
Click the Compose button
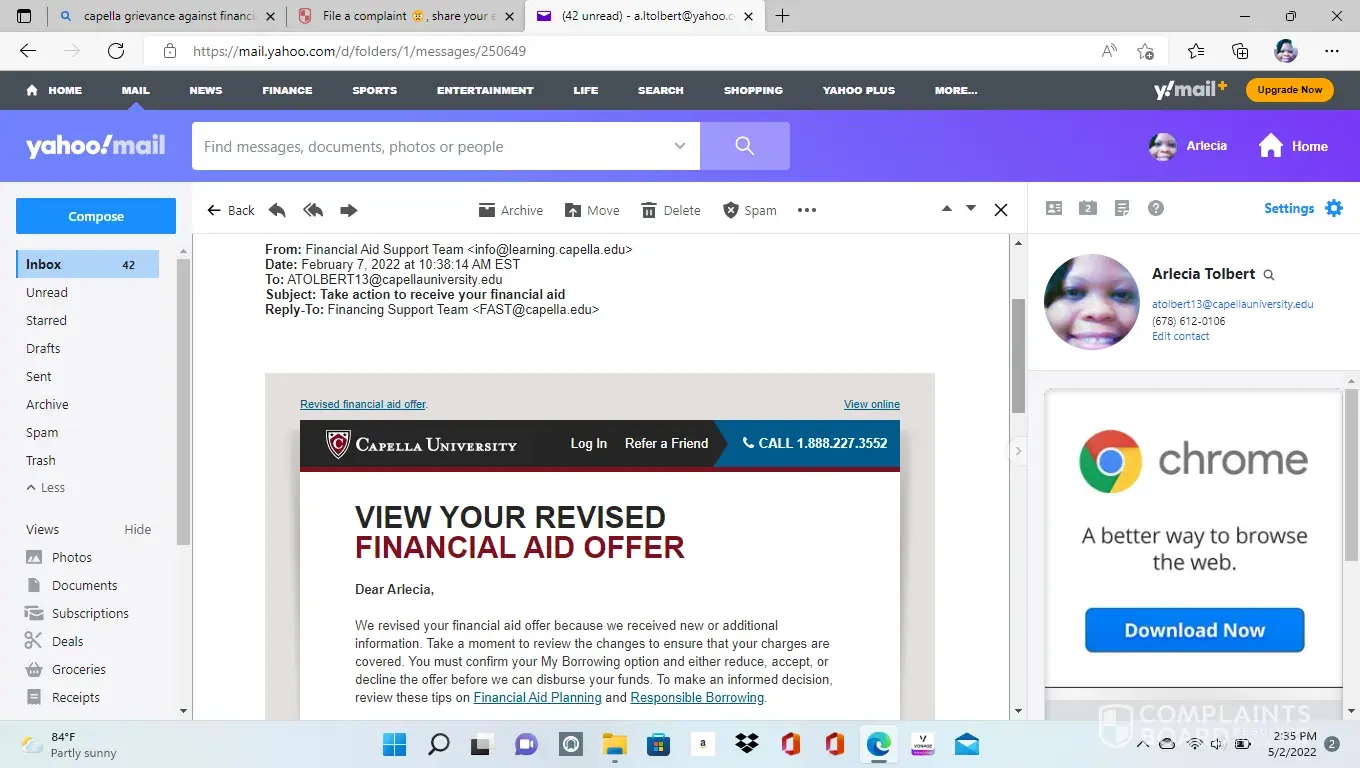96,216
